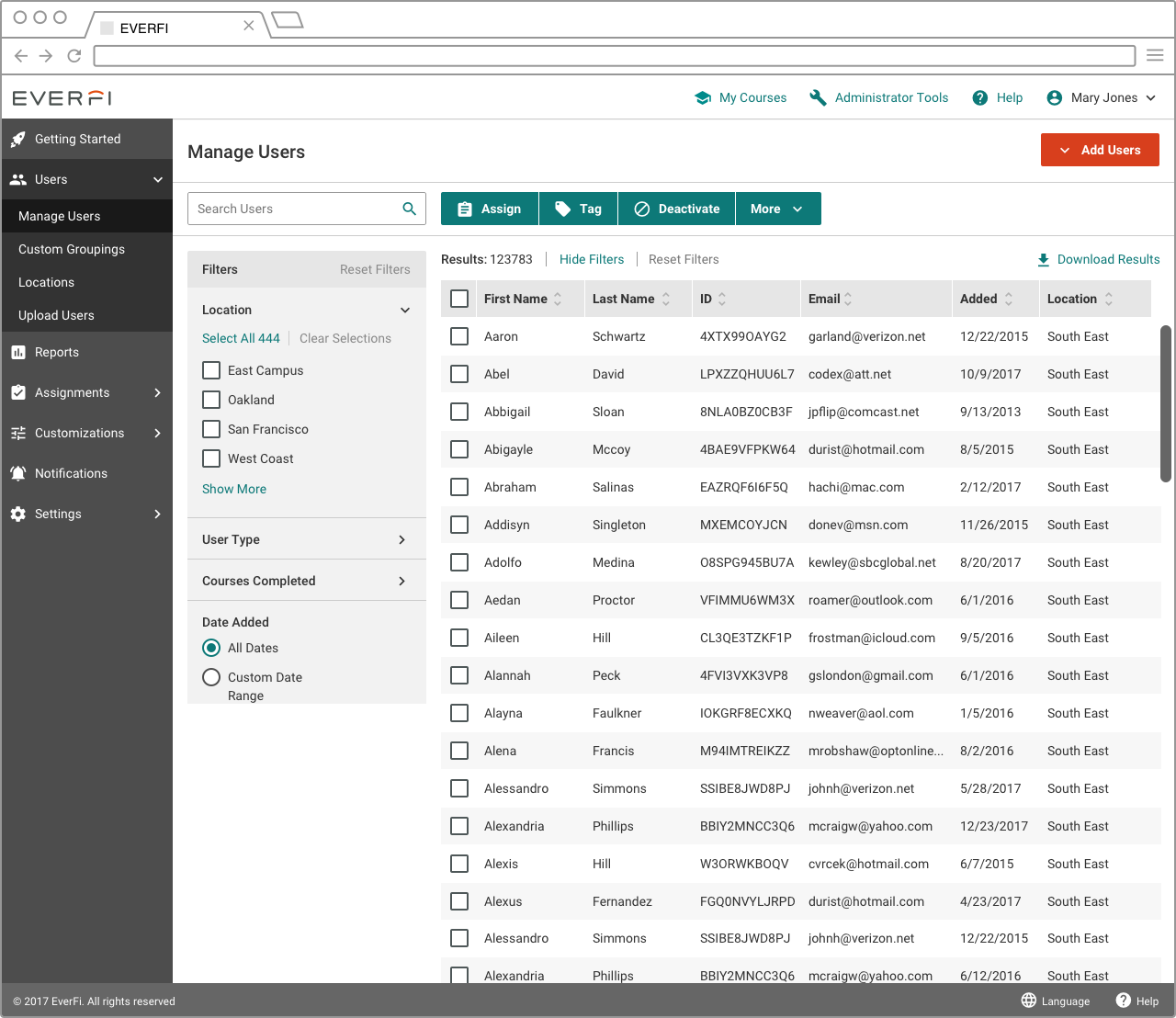Screen dimensions: 1176x1018
Task: Click Reset Filters in filter panel header
Action: tap(375, 270)
